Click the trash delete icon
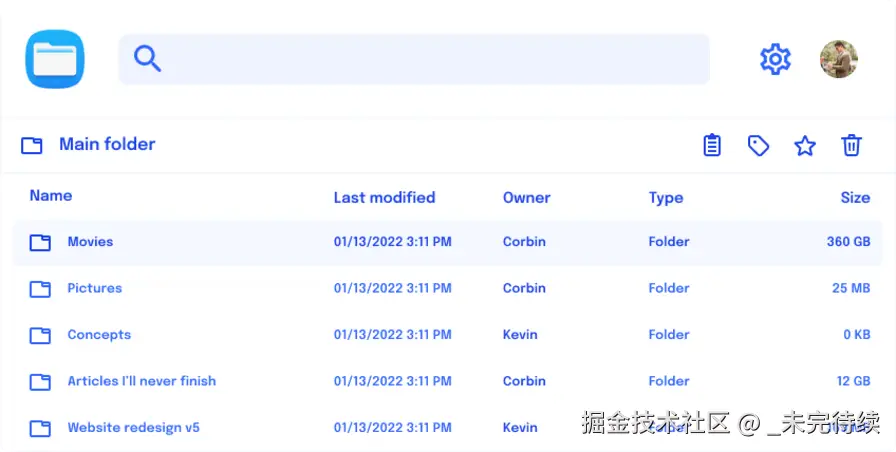 [851, 146]
